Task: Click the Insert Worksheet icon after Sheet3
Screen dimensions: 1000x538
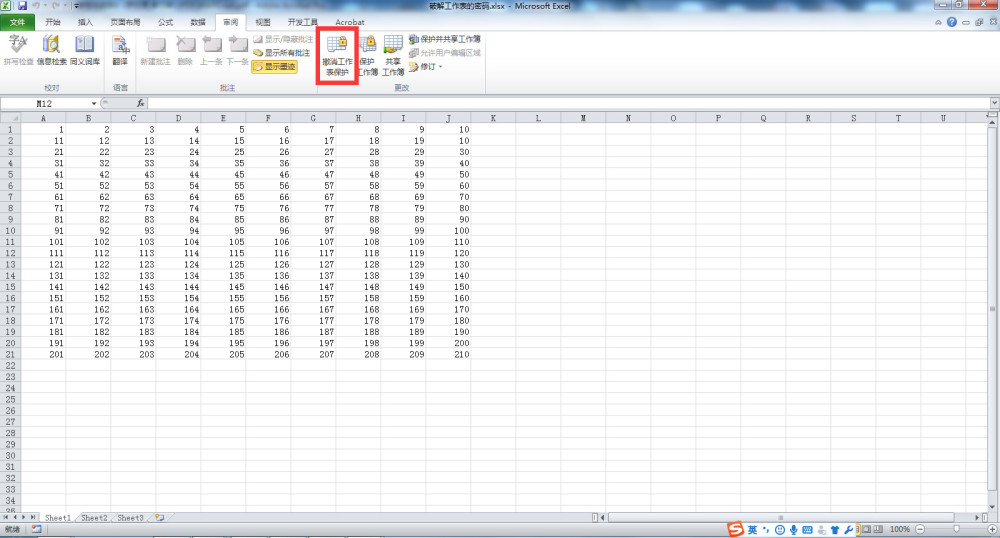Action: 159,518
